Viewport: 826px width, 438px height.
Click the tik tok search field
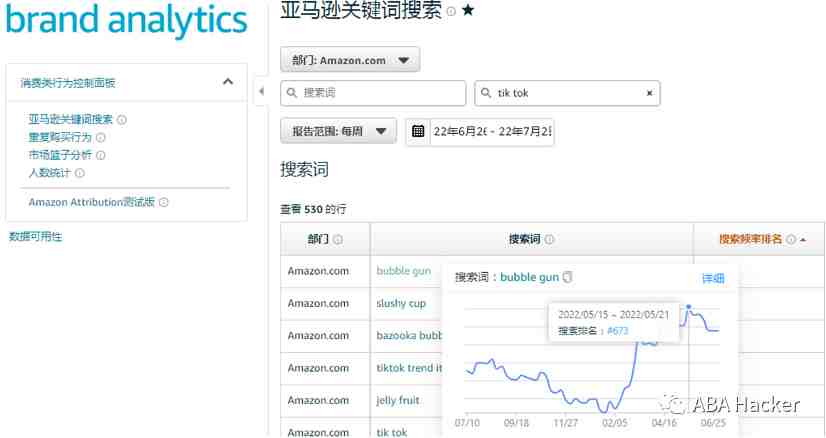coord(567,93)
